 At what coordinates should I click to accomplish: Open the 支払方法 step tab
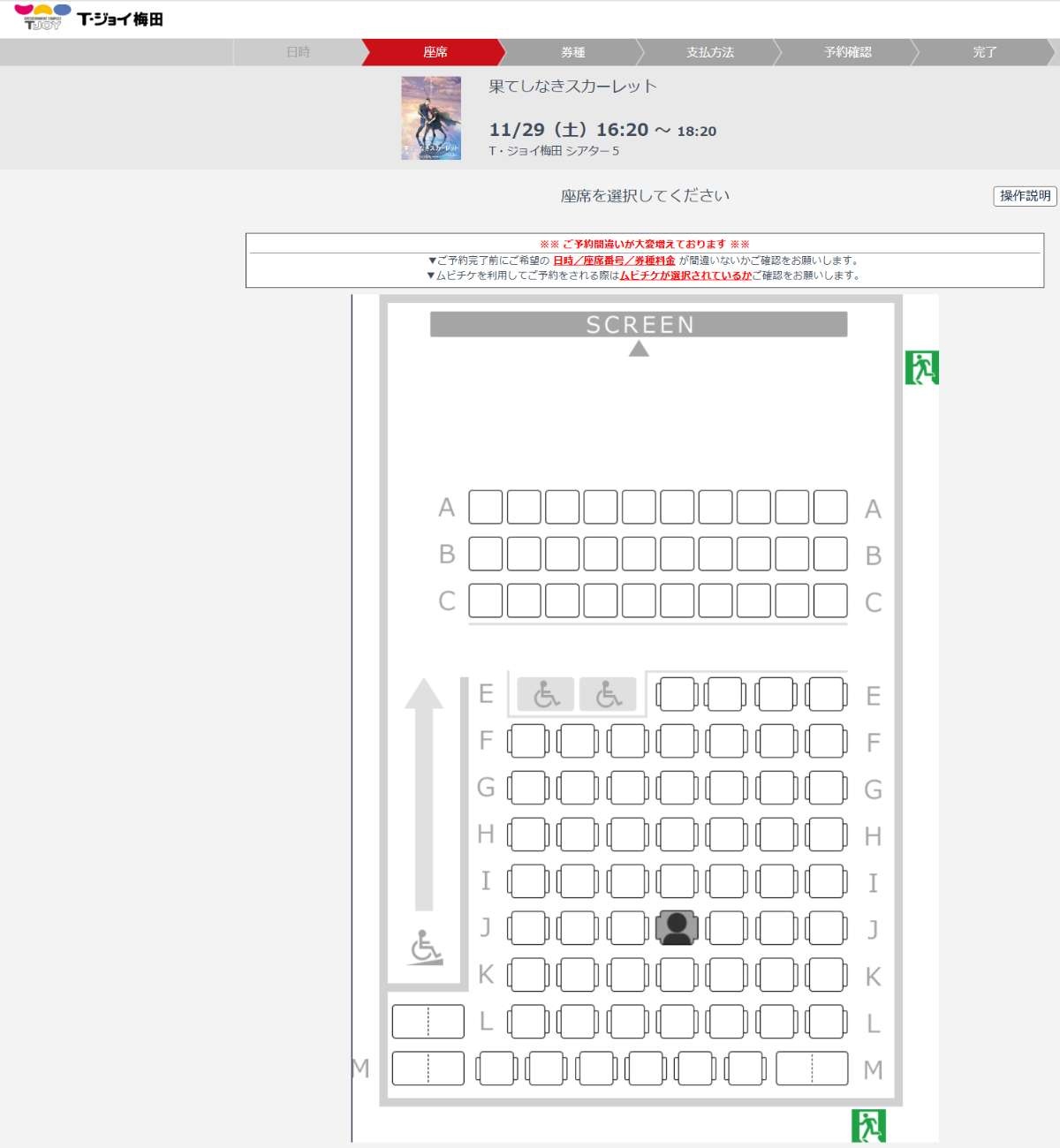click(710, 52)
